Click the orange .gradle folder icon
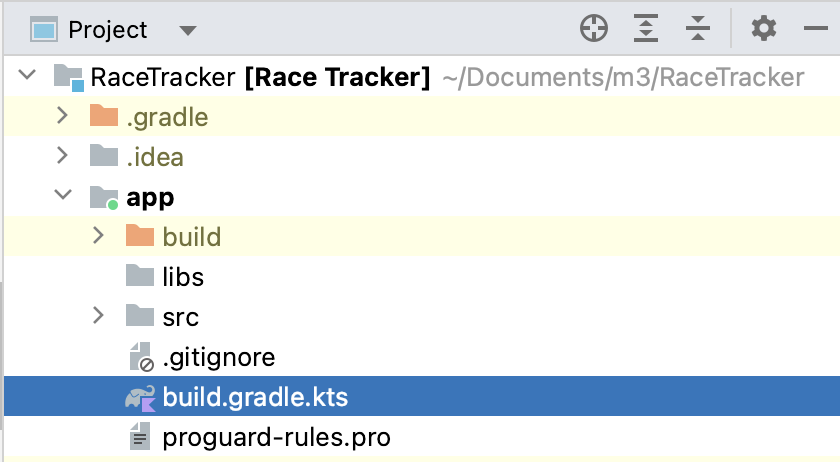The height and width of the screenshot is (462, 840). [104, 117]
